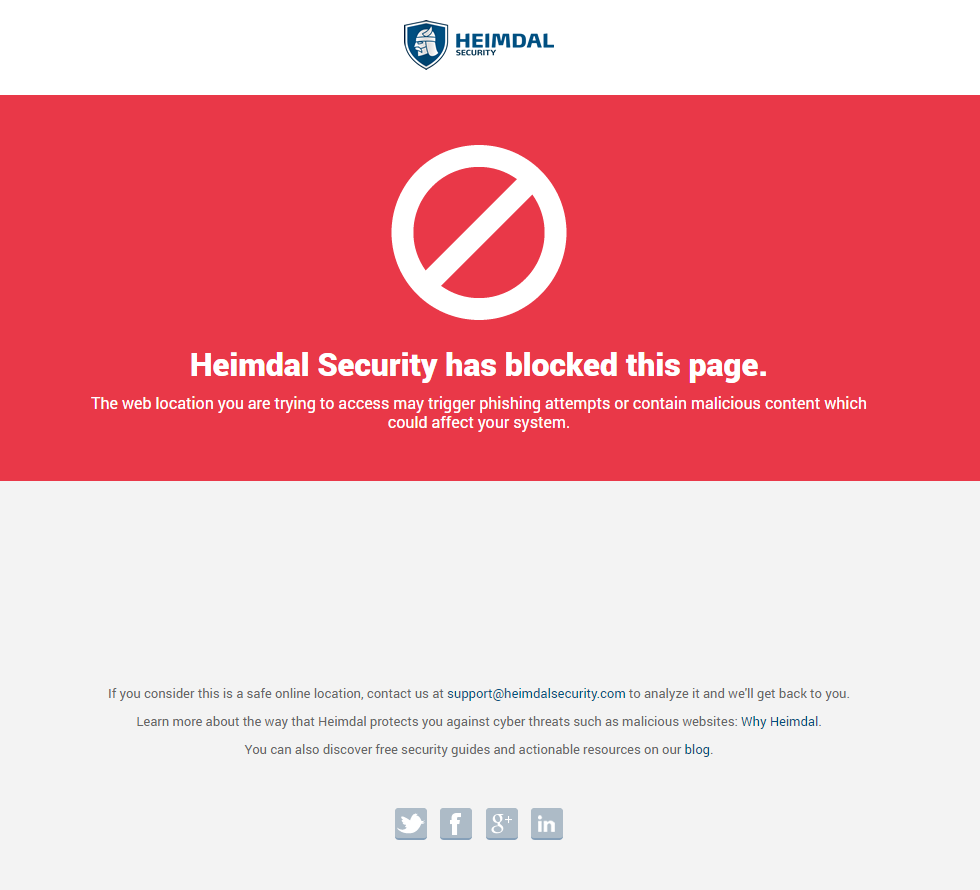Open the LinkedIn social icon
This screenshot has width=980, height=890.
coord(547,823)
